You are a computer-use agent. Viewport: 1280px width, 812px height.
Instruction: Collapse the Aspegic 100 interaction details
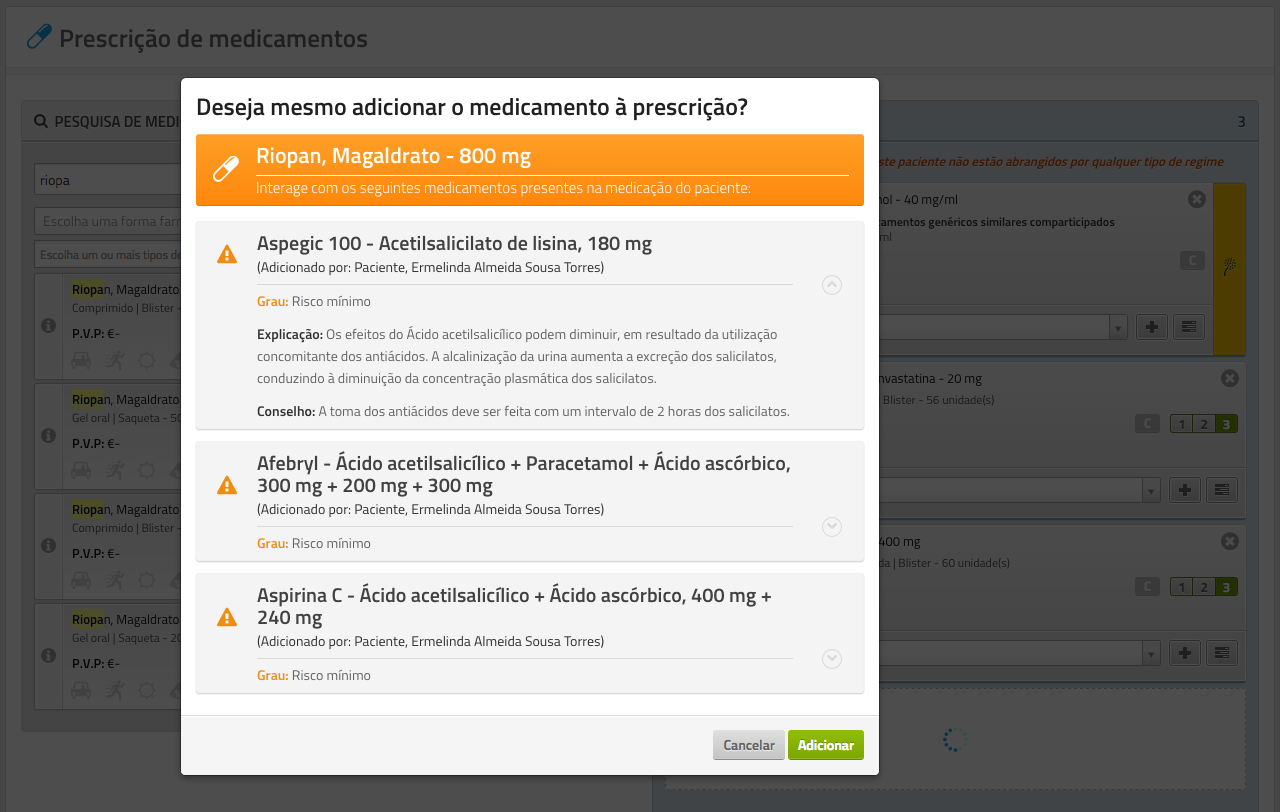point(832,285)
